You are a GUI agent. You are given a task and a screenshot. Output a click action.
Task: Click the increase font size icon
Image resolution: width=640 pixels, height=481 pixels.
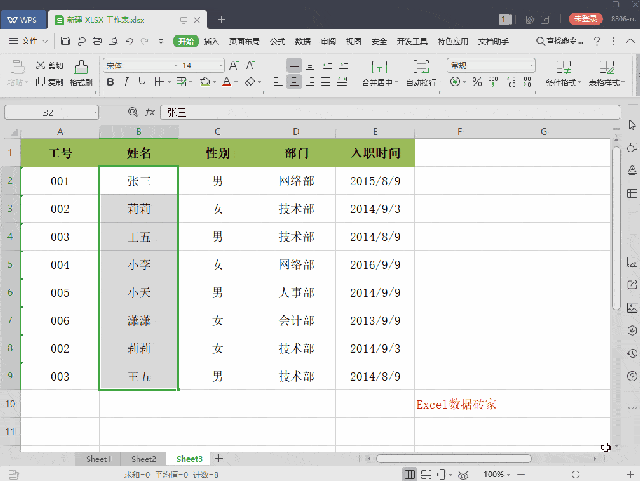coord(234,65)
